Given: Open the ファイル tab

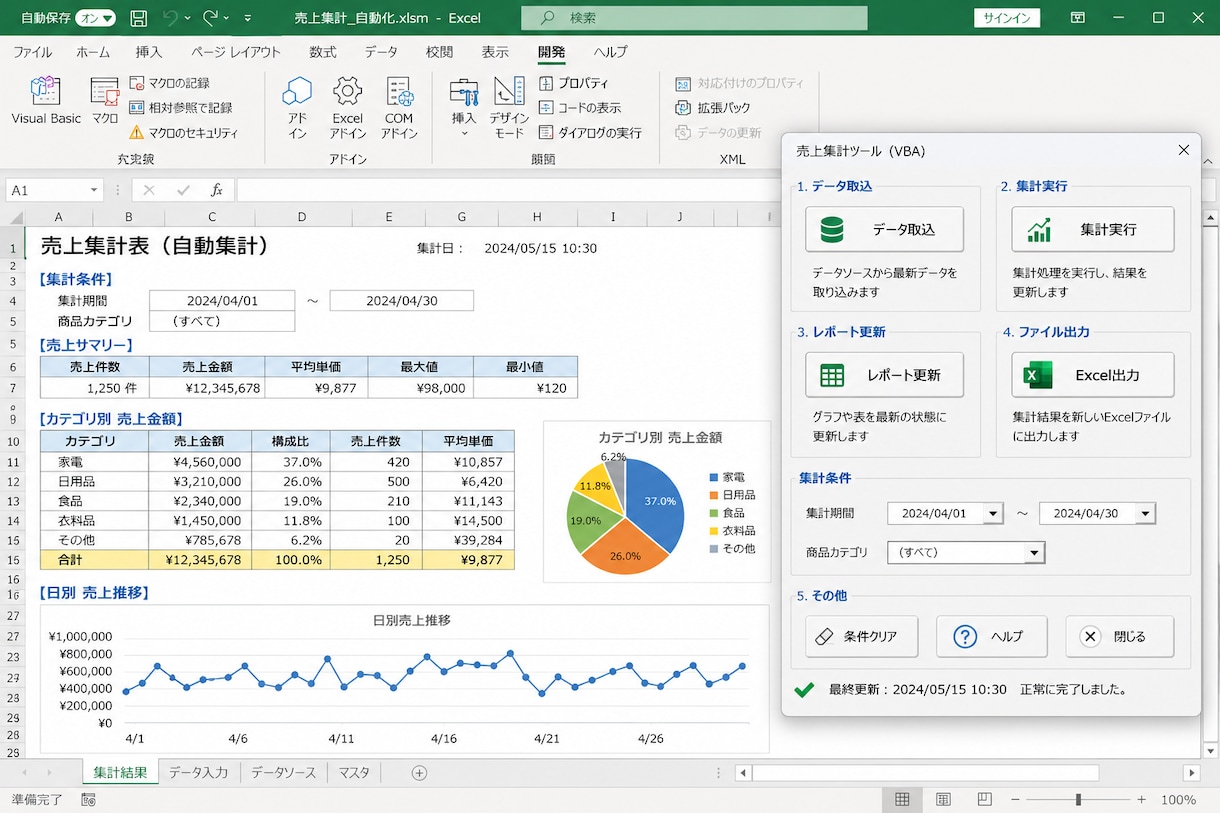Looking at the screenshot, I should pyautogui.click(x=33, y=52).
